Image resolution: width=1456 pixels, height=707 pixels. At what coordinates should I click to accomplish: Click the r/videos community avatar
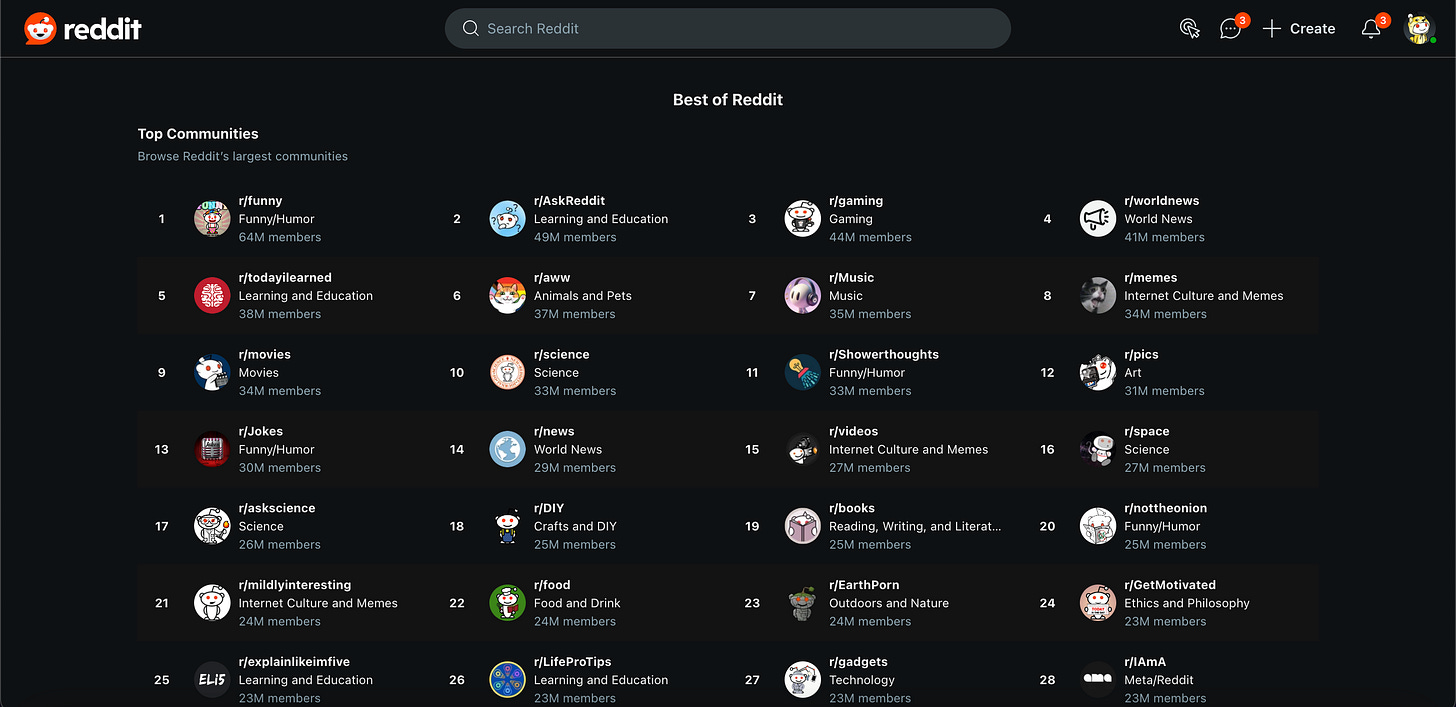pos(802,449)
